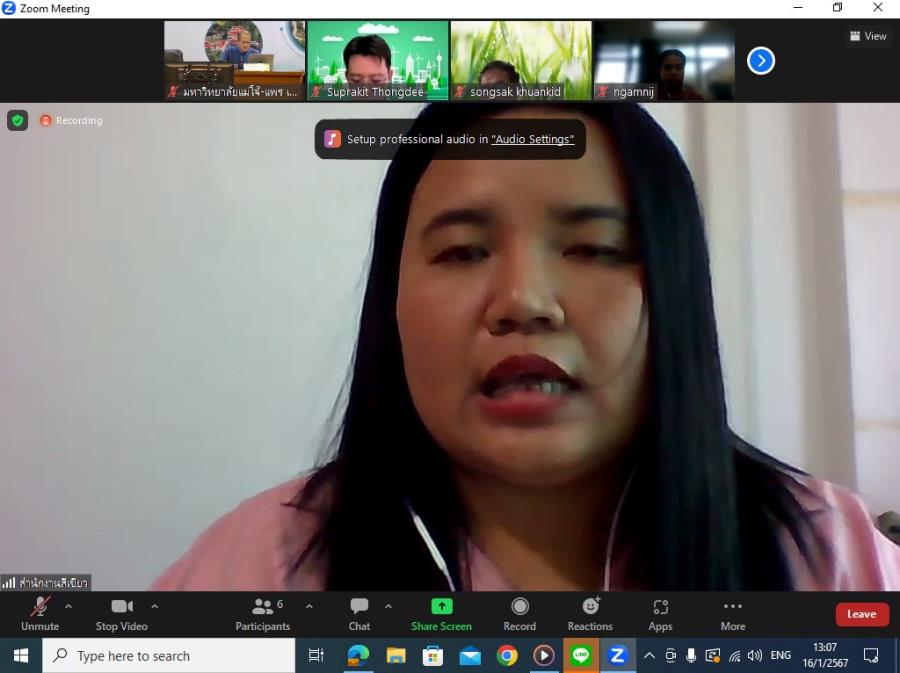Show next participants with blue arrow

[x=761, y=61]
